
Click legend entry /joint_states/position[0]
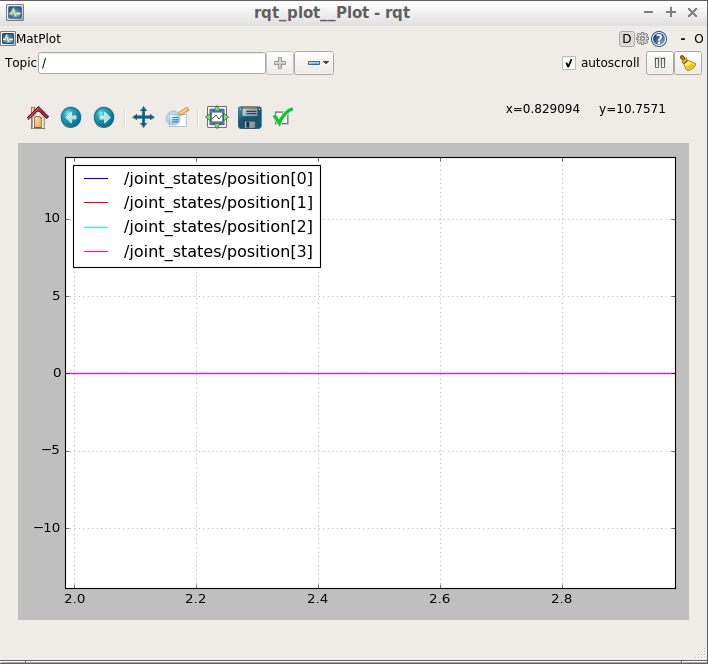tap(218, 179)
